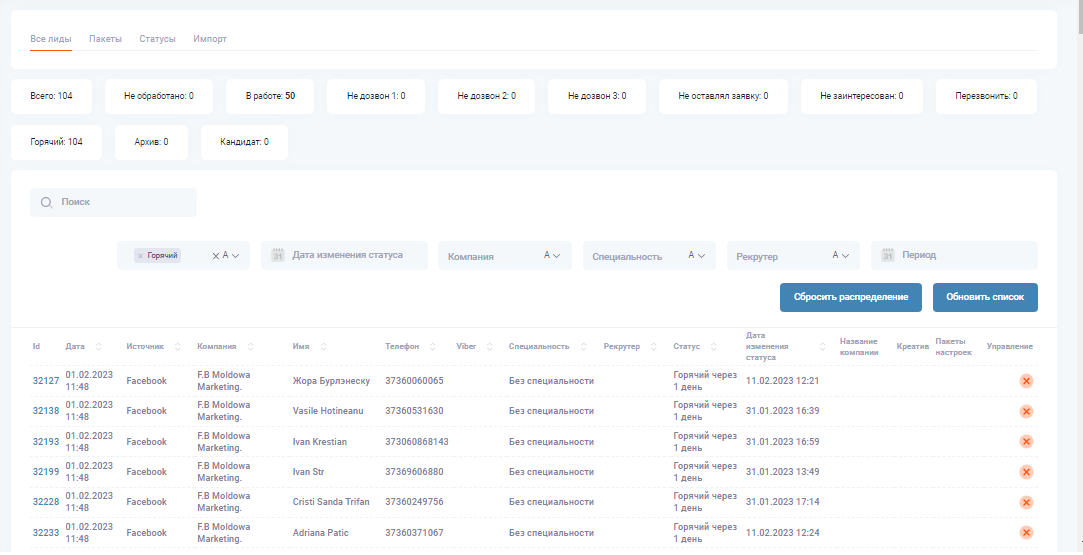The image size is (1083, 555).
Task: Open calendar in Дата изменения статуса field
Action: tap(279, 256)
